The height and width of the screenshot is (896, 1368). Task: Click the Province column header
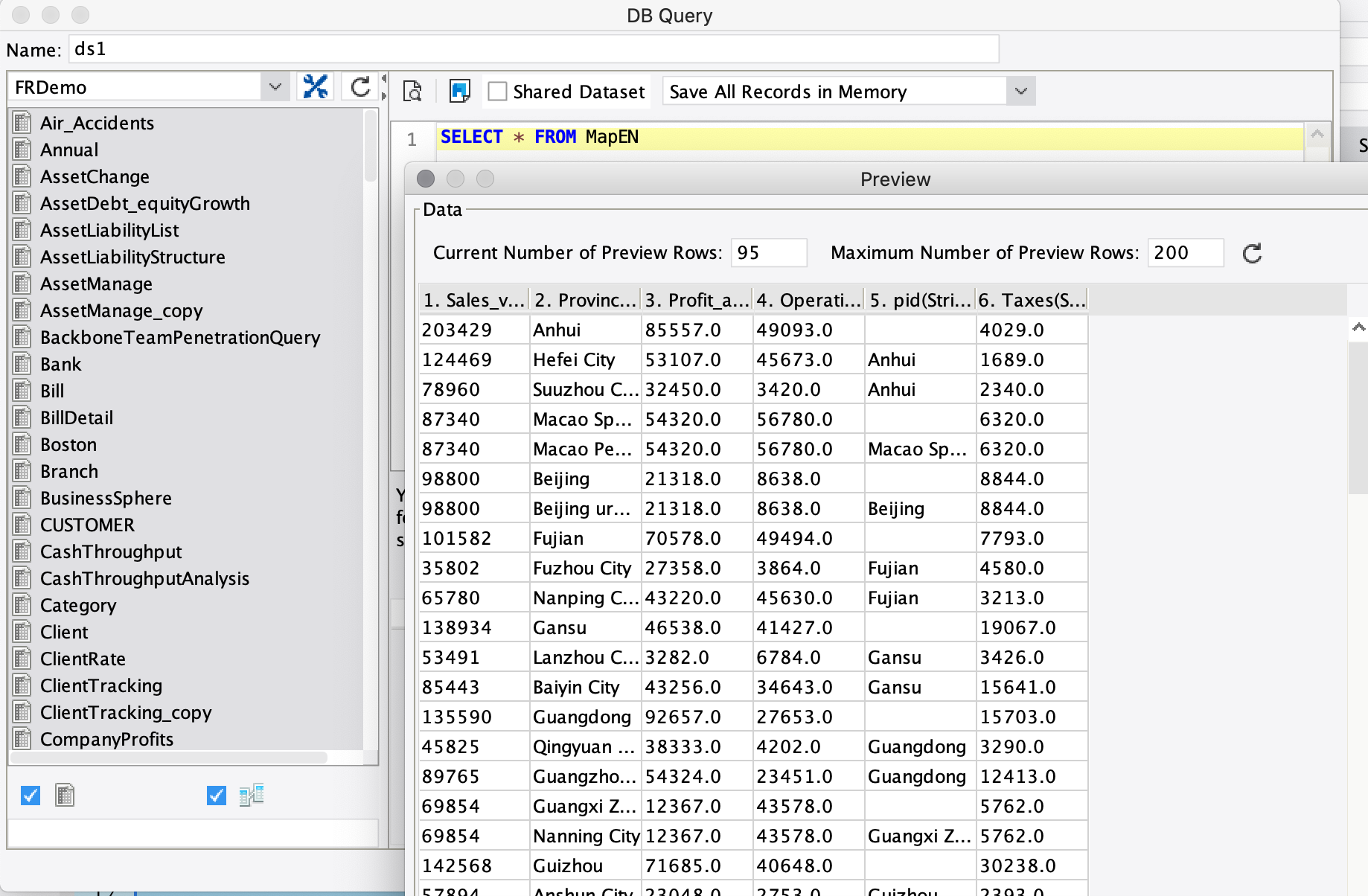(585, 300)
